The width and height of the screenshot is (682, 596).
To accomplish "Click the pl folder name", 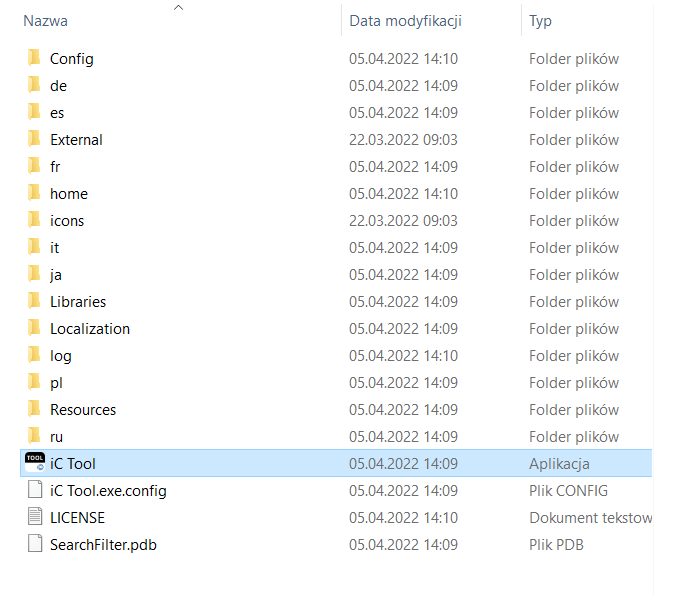I will 57,383.
